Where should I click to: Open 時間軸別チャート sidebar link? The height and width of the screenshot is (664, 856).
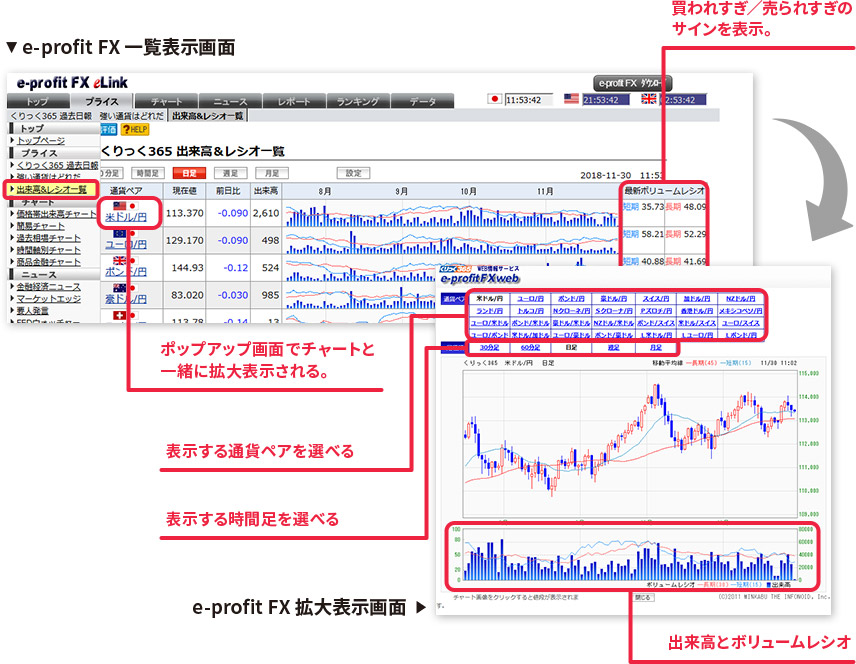(48, 250)
